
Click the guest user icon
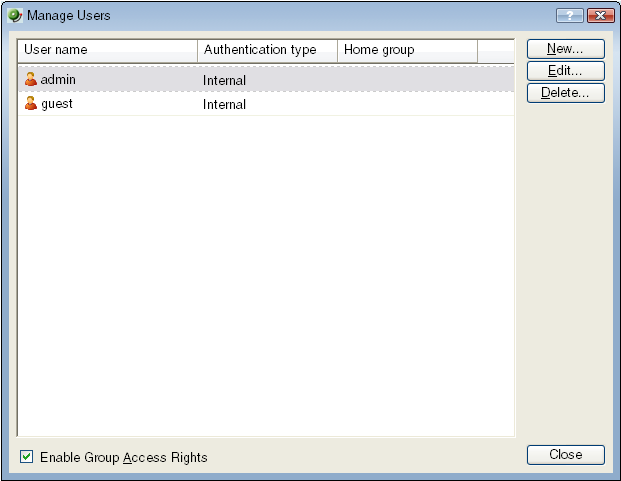30,103
